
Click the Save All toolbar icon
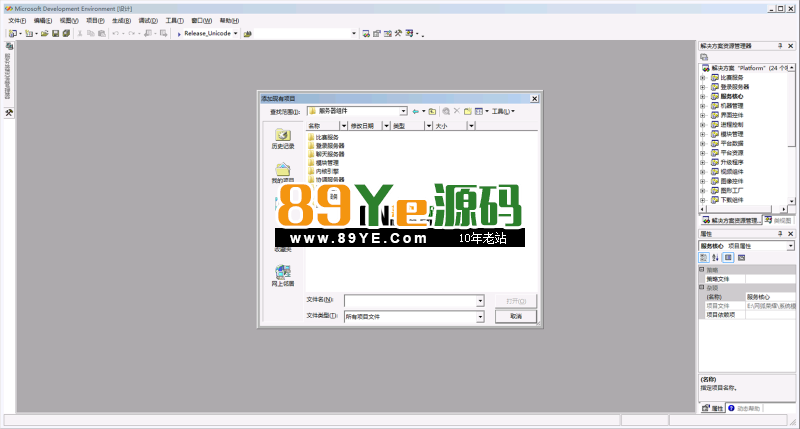[x=66, y=34]
